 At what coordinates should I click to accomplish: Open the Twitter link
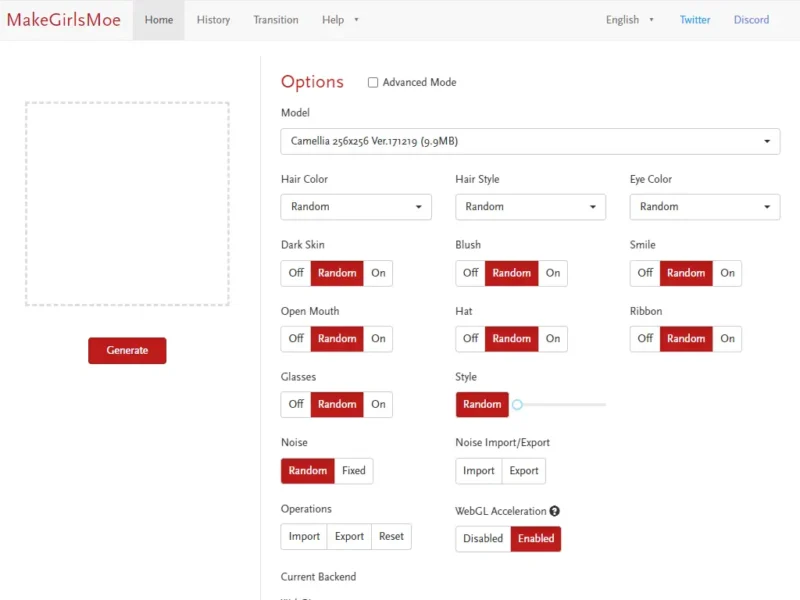coord(695,20)
